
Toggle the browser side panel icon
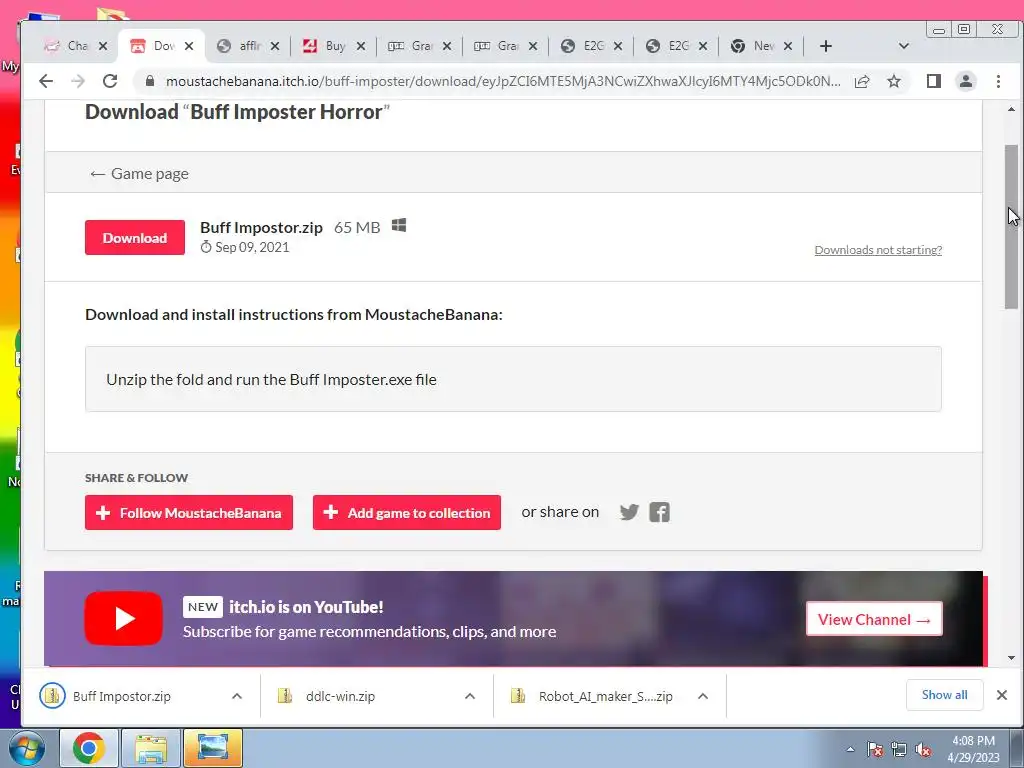(934, 81)
